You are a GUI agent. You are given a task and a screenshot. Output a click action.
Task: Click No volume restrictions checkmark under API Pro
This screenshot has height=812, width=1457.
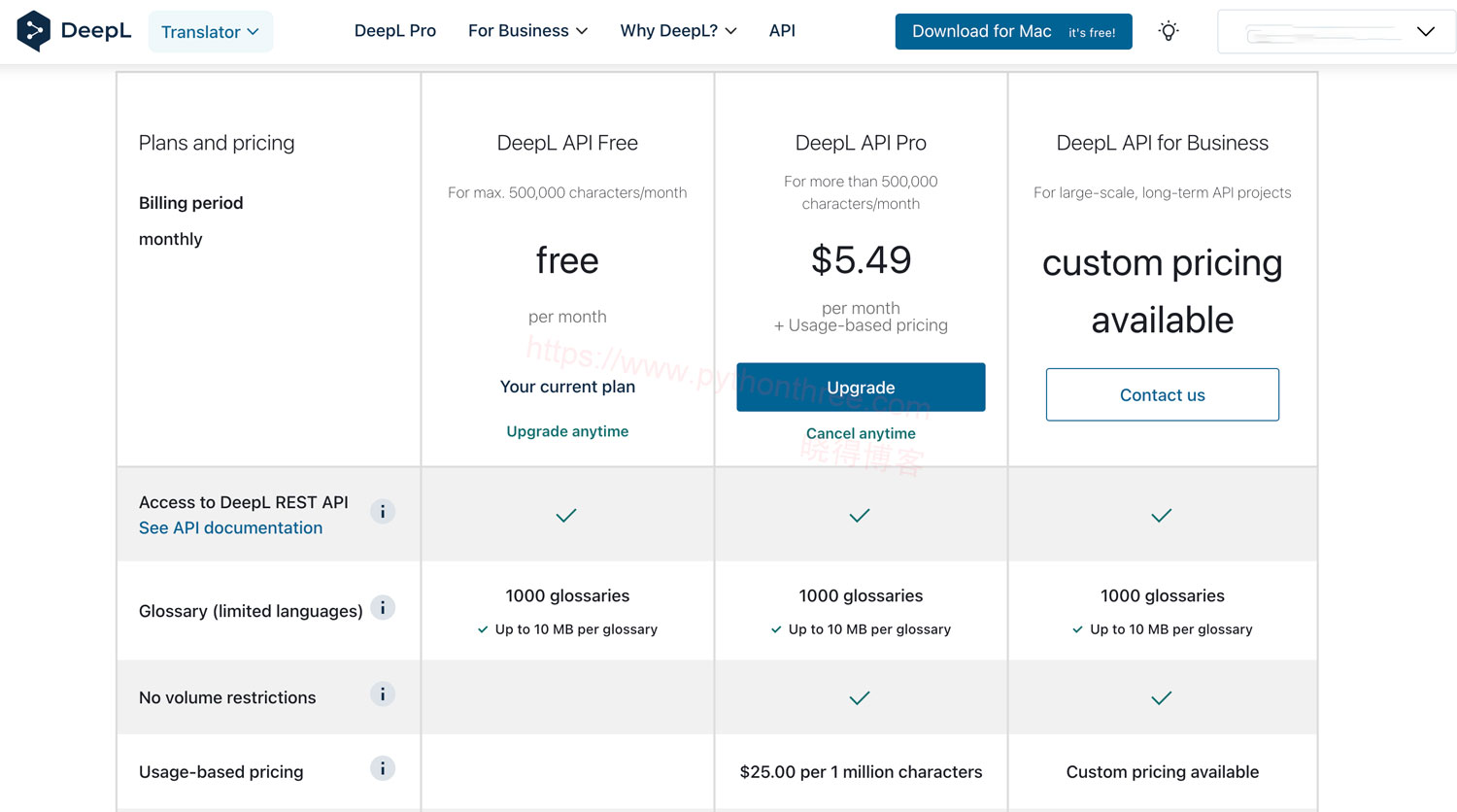point(860,698)
